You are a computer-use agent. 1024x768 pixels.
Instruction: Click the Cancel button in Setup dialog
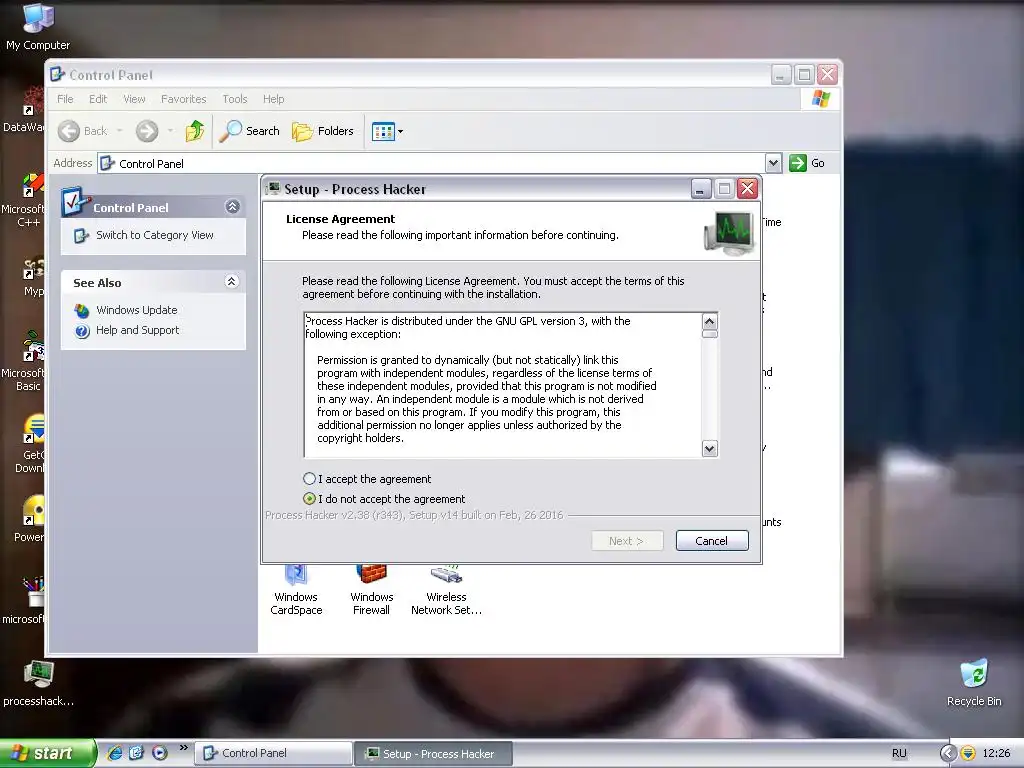712,541
